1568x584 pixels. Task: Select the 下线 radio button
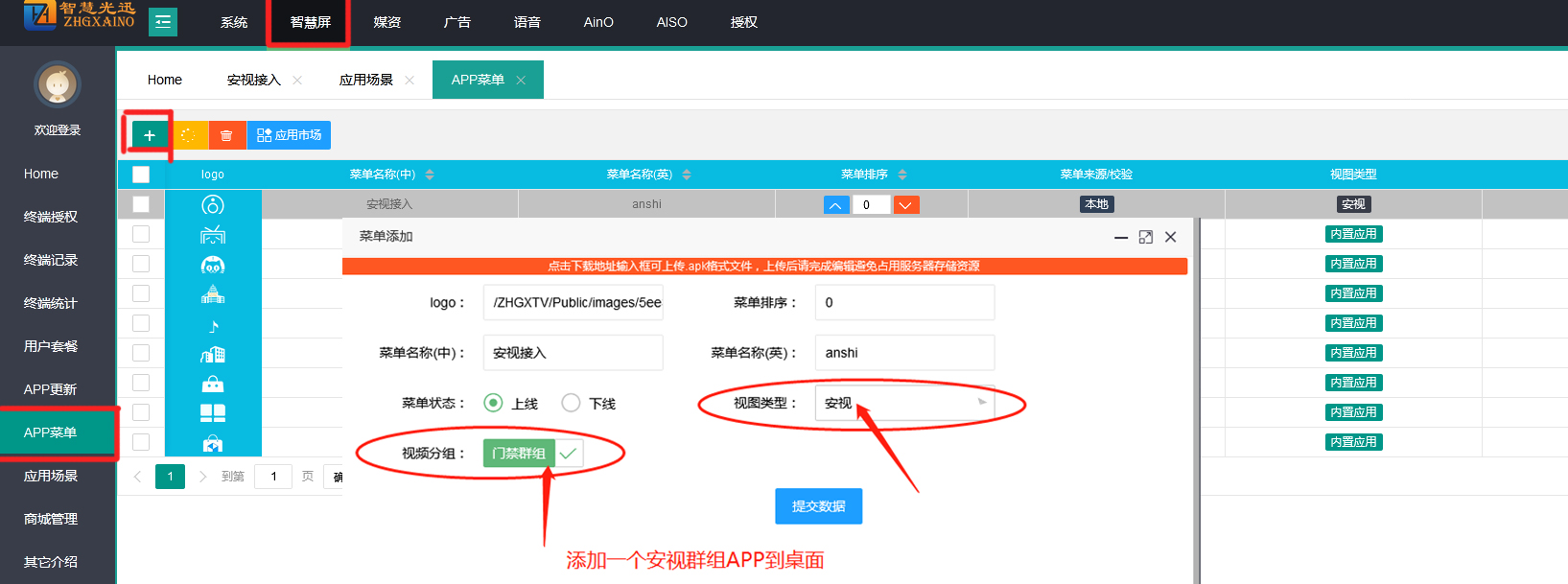point(571,403)
